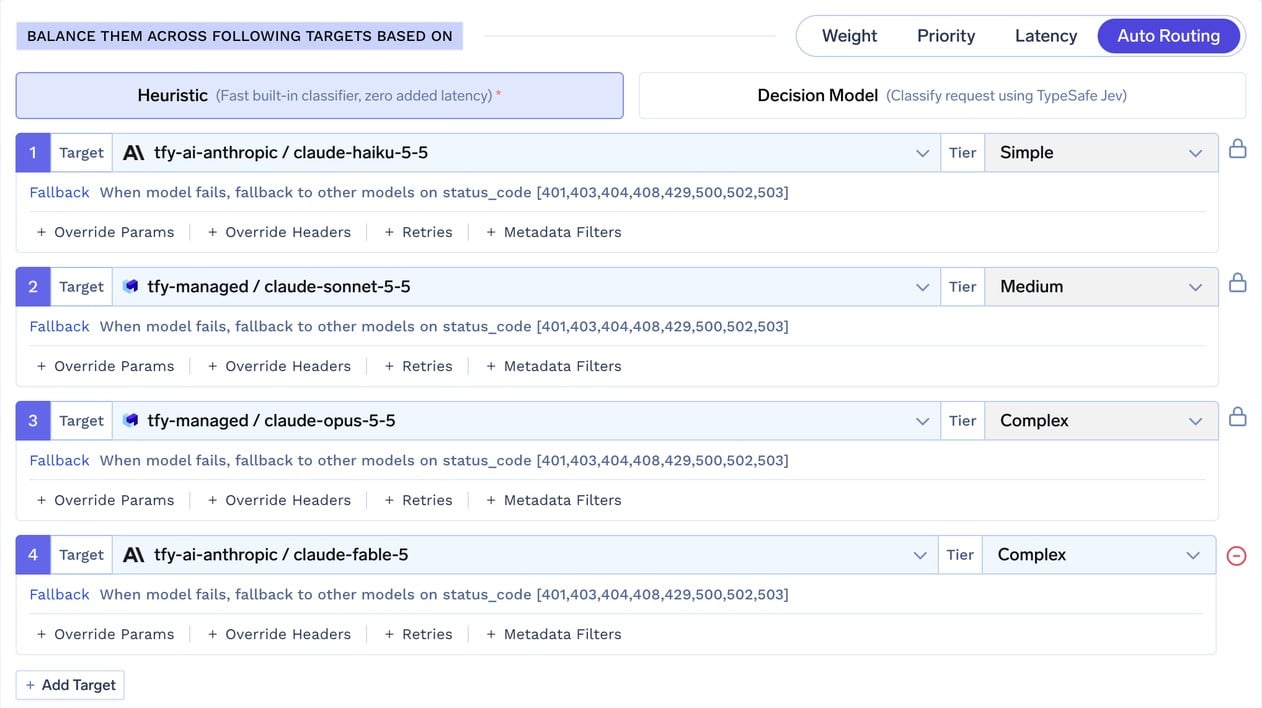Add Override Headers for claude-fable-5 target
Image resolution: width=1262 pixels, height=708 pixels.
tap(279, 634)
